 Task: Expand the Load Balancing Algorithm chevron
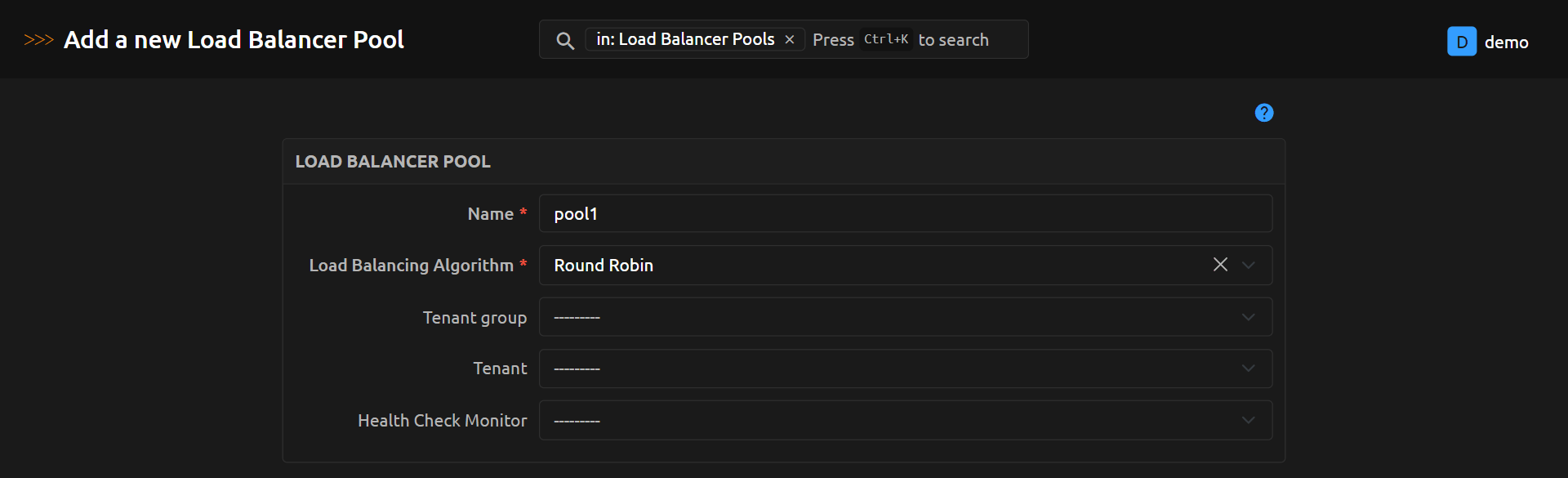click(1248, 265)
